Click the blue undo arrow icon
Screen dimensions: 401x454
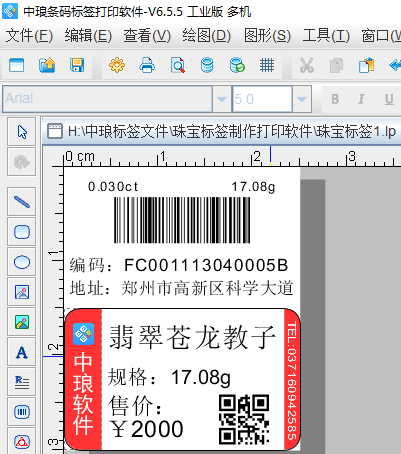395,65
